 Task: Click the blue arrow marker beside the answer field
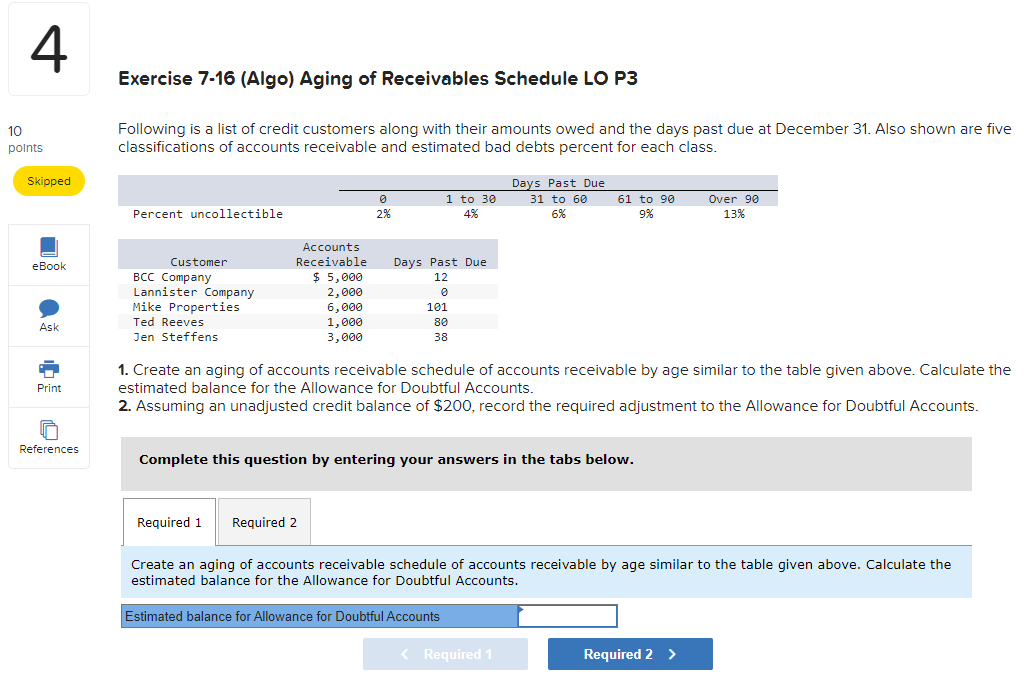tap(521, 609)
